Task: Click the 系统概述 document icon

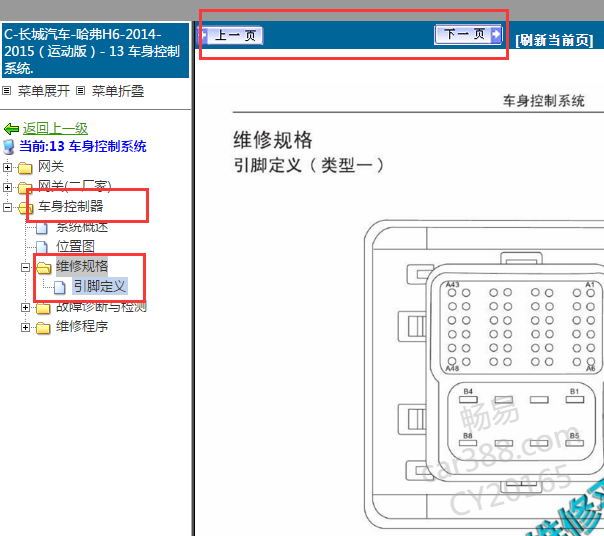Action: (x=42, y=228)
